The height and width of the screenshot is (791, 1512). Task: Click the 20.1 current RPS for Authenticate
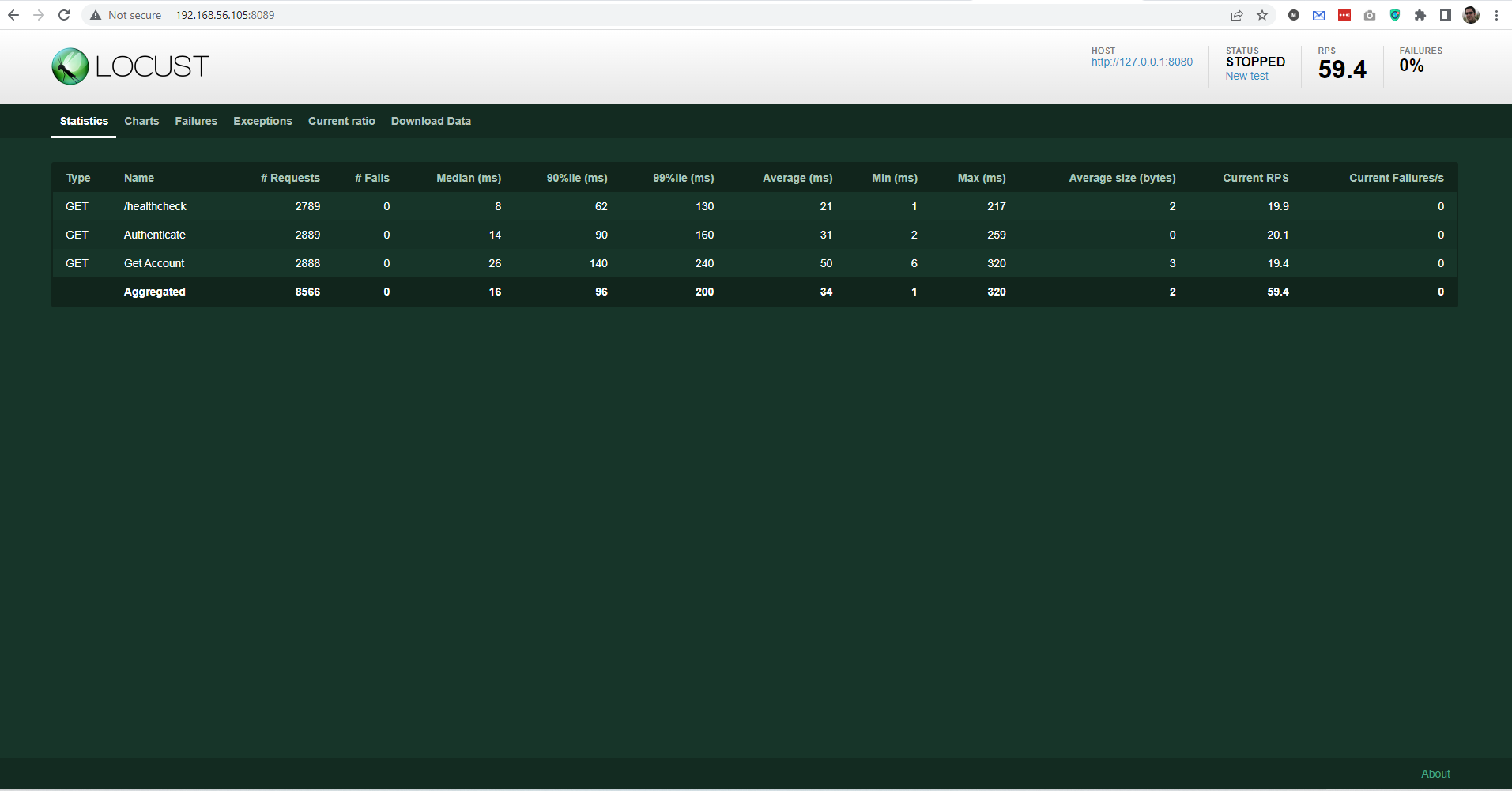[x=1278, y=235]
